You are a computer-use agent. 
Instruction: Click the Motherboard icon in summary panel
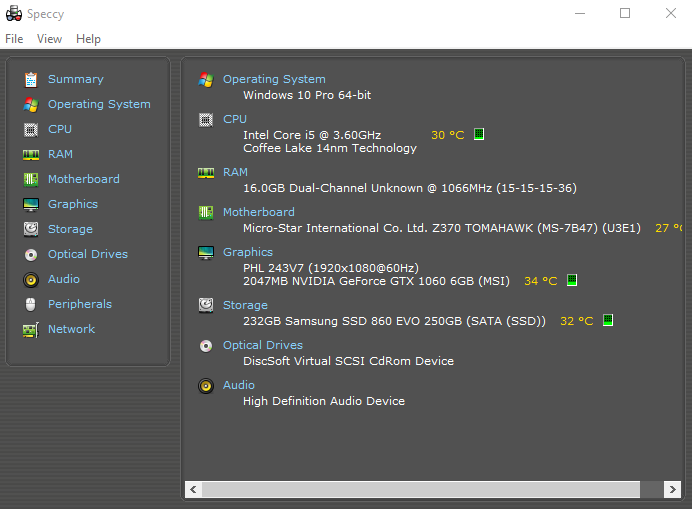[206, 213]
